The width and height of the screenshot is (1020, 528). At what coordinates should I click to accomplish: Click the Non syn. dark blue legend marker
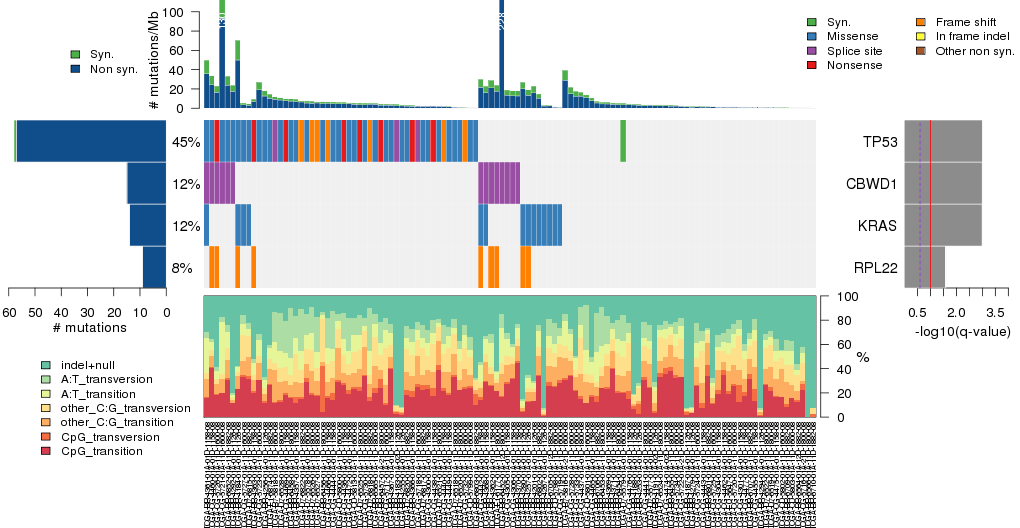(75, 68)
